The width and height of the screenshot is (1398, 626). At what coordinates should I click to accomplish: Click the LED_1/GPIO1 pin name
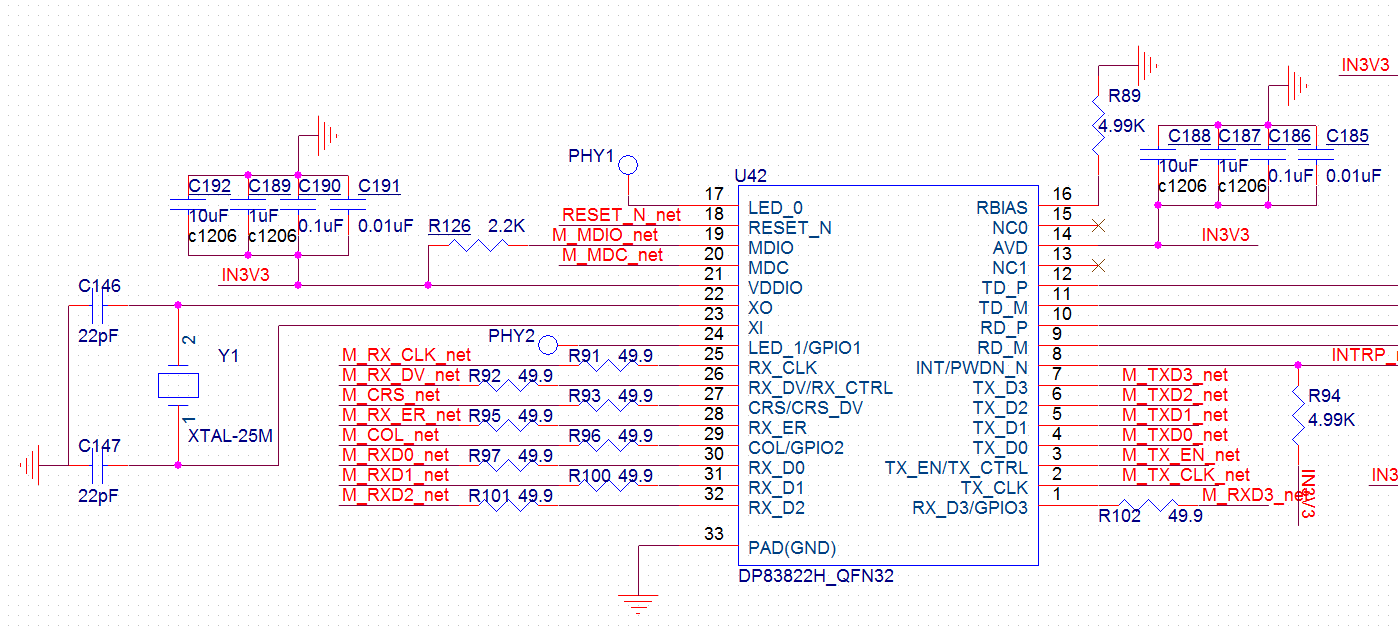click(804, 348)
